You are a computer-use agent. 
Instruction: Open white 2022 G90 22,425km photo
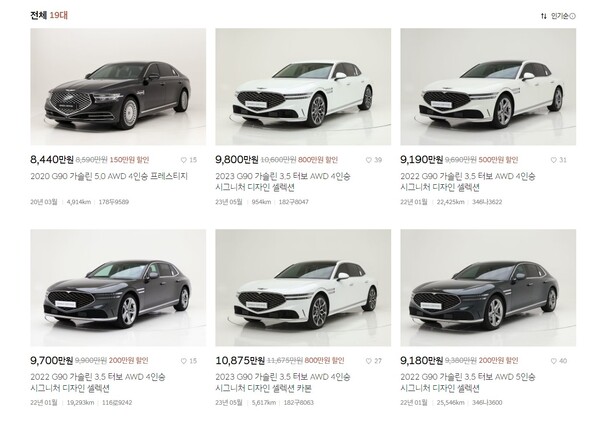click(x=488, y=86)
